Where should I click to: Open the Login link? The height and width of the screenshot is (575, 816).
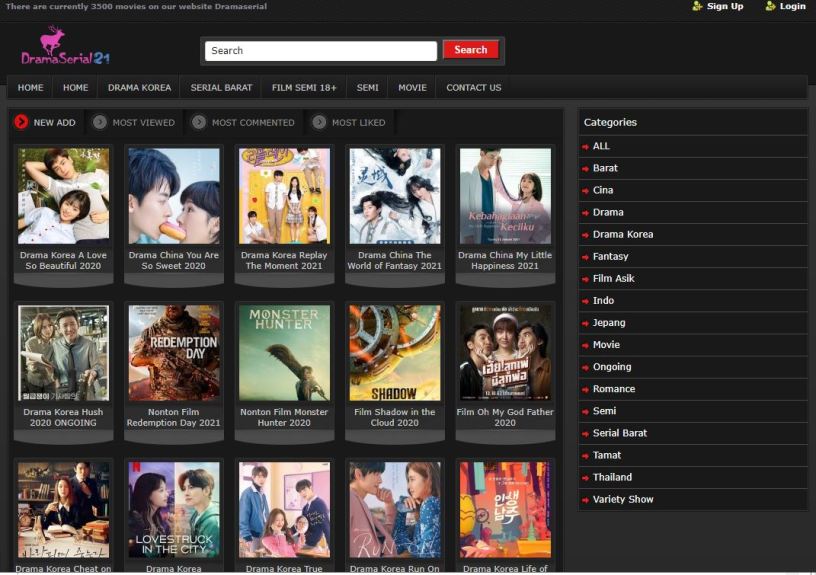tap(792, 6)
